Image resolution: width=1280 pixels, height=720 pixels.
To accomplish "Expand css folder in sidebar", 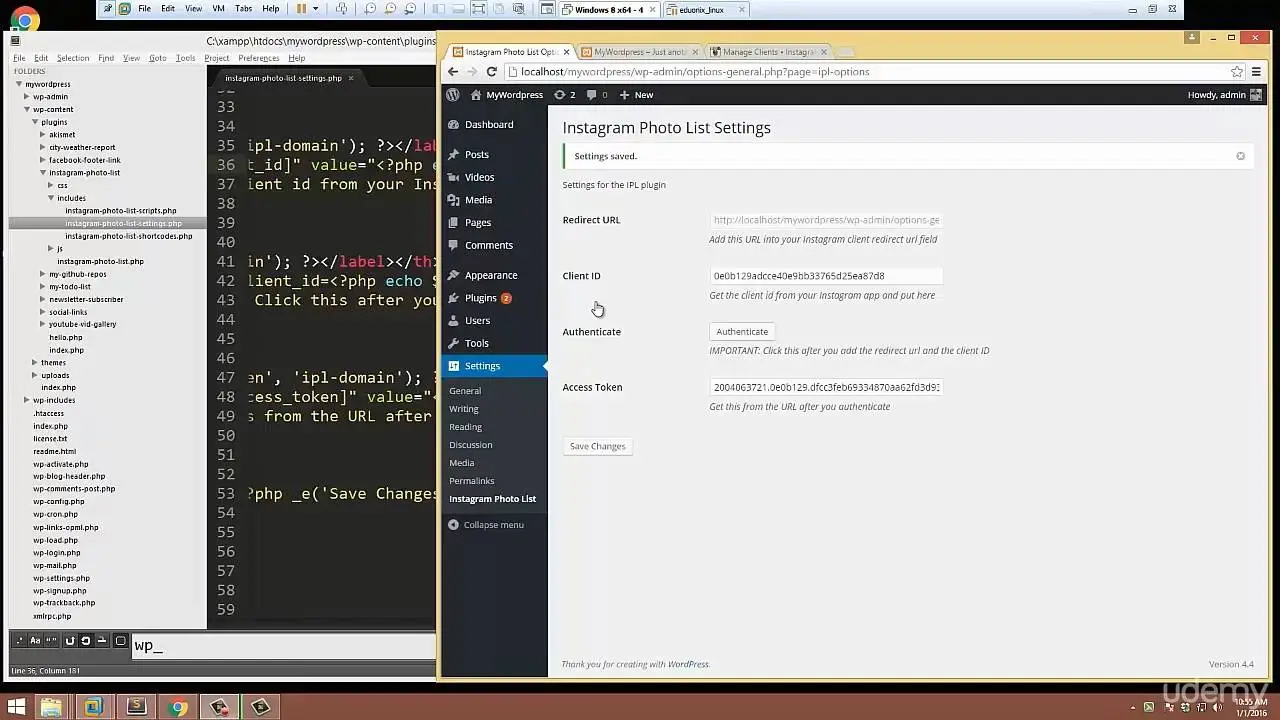I will 51,185.
